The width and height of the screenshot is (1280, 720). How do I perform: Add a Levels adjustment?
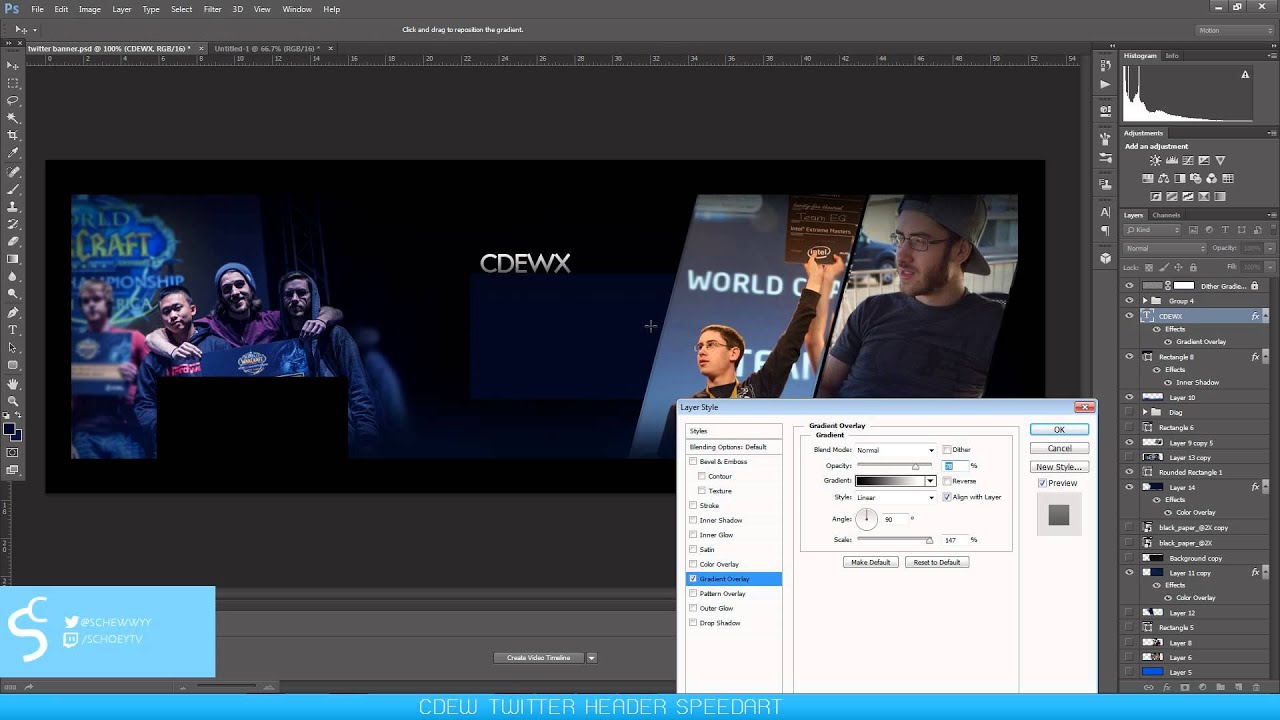coord(1172,160)
